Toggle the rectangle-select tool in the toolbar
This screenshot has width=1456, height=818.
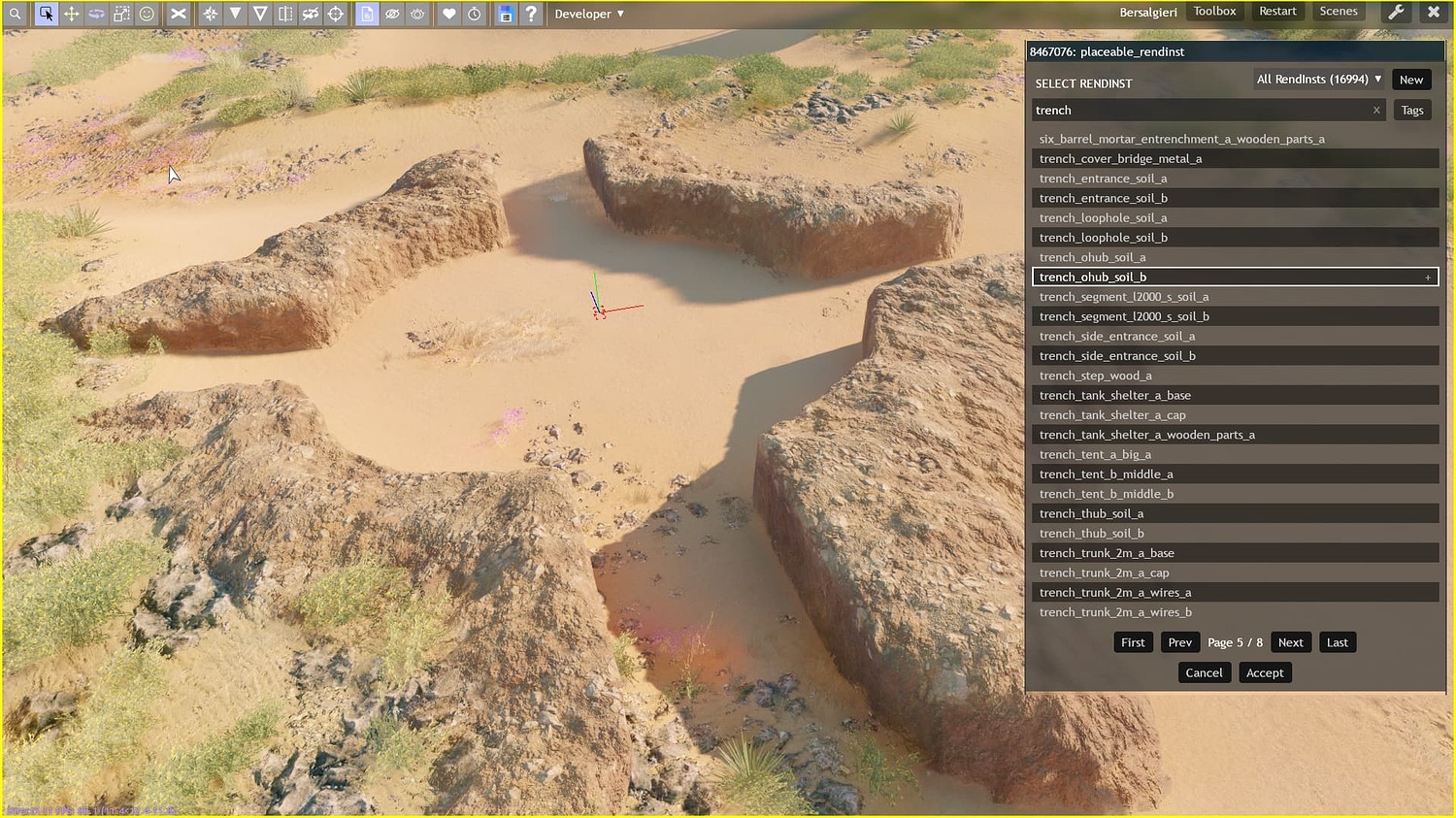tap(47, 14)
